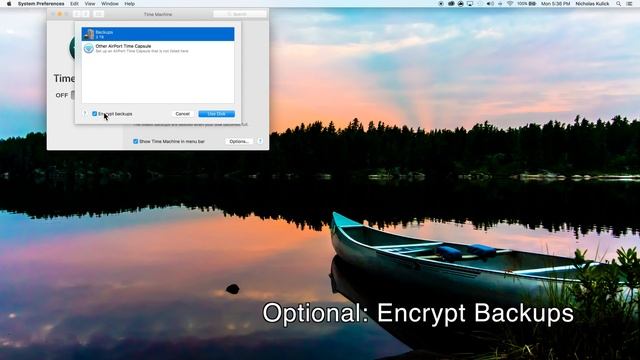Image resolution: width=640 pixels, height=360 pixels.
Task: Open the Nicholas Kulick user menu
Action: 592,4
